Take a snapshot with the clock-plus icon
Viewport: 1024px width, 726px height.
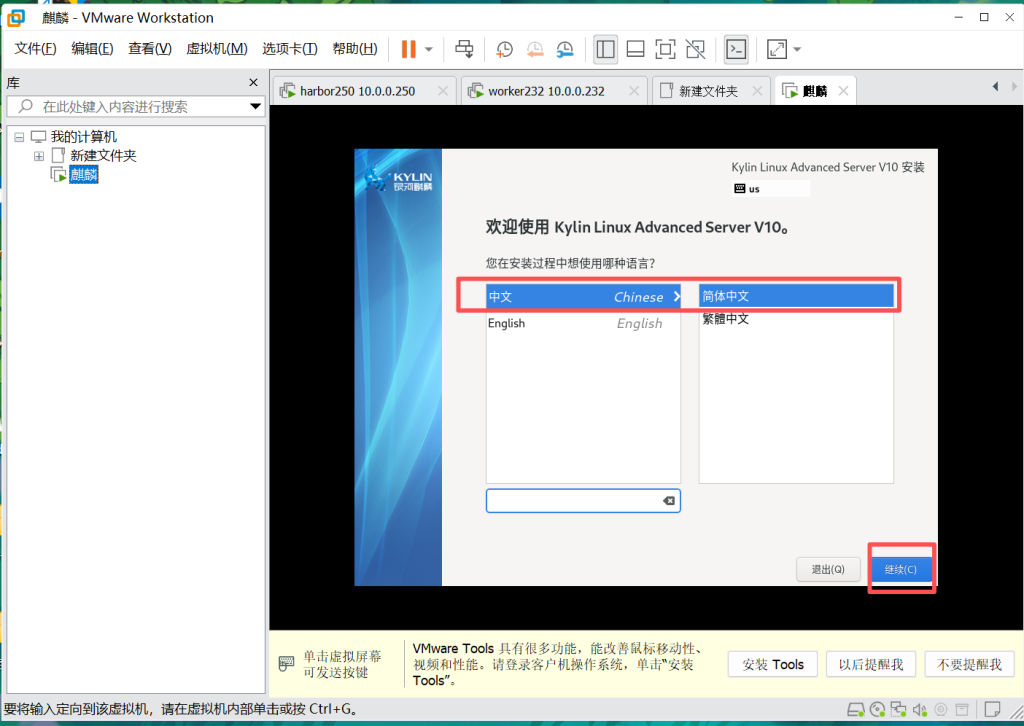click(505, 49)
